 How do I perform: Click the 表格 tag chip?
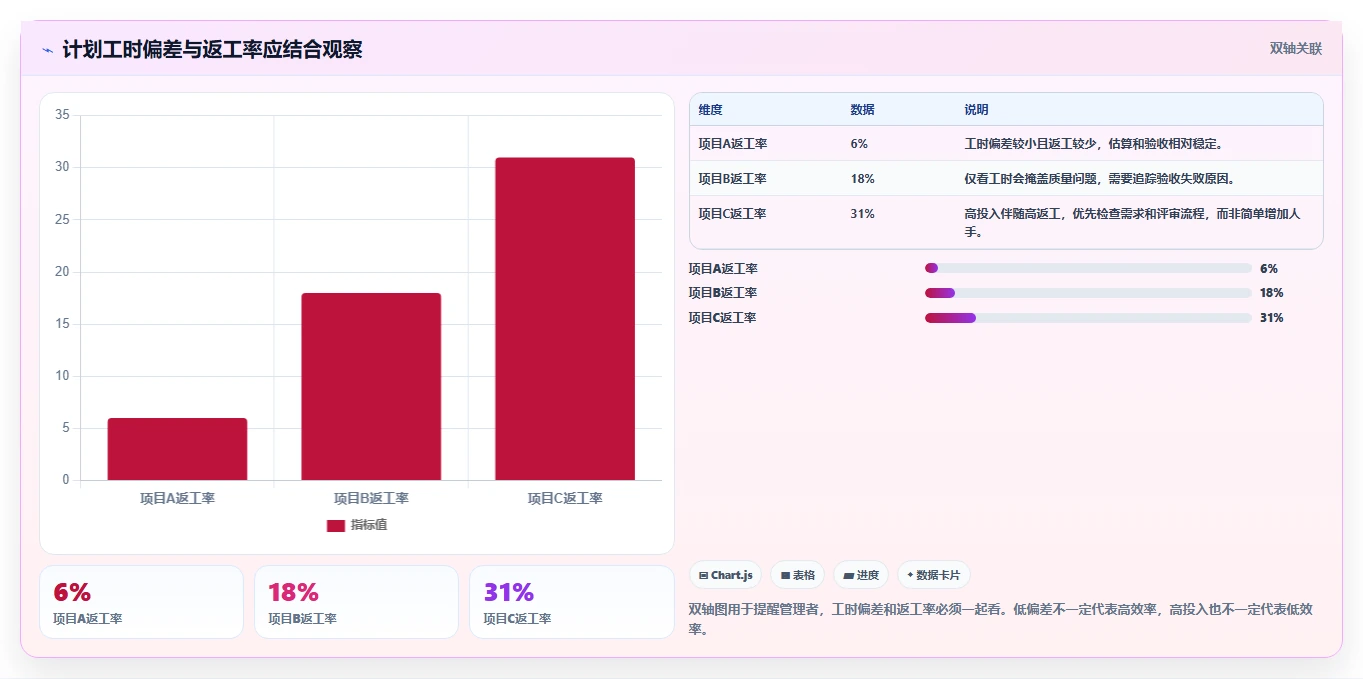tap(798, 575)
